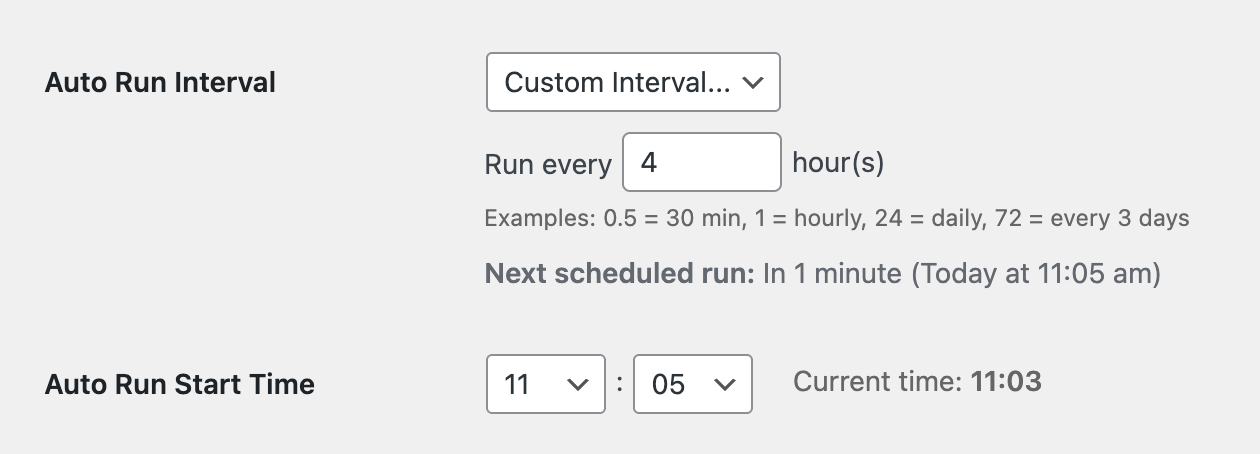Click the bold 11:03 current time value

pyautogui.click(x=1006, y=382)
